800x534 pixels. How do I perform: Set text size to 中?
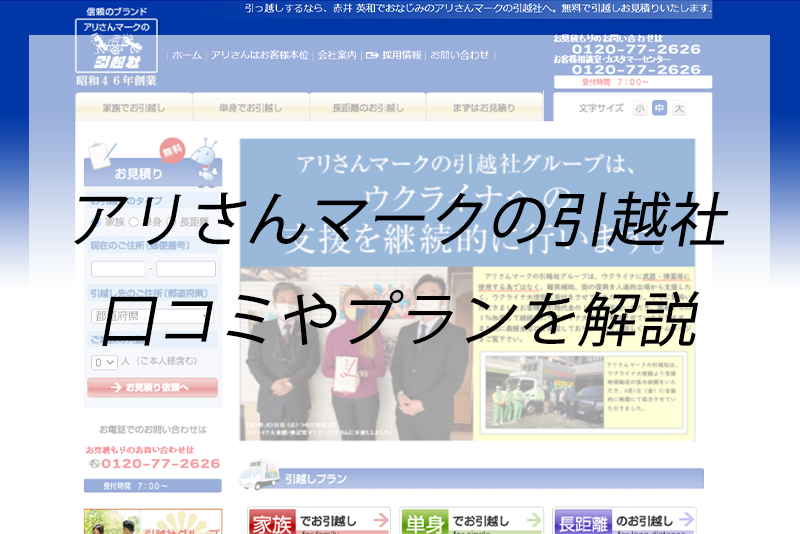click(659, 108)
